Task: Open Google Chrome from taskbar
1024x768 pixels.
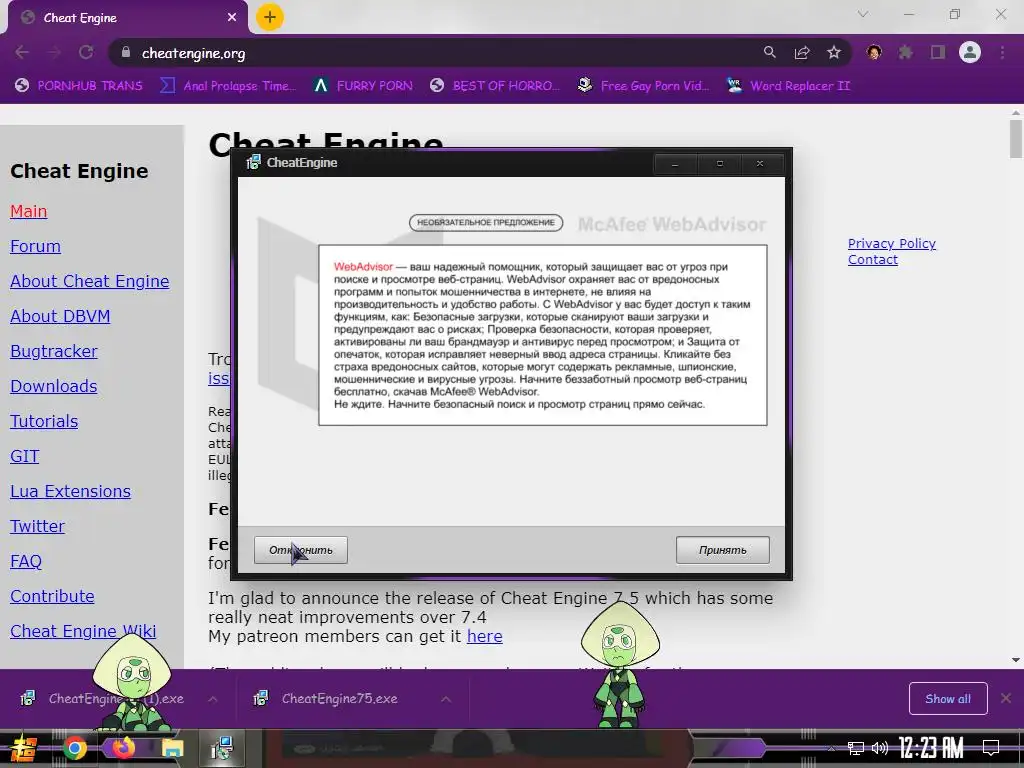Action: (74, 748)
